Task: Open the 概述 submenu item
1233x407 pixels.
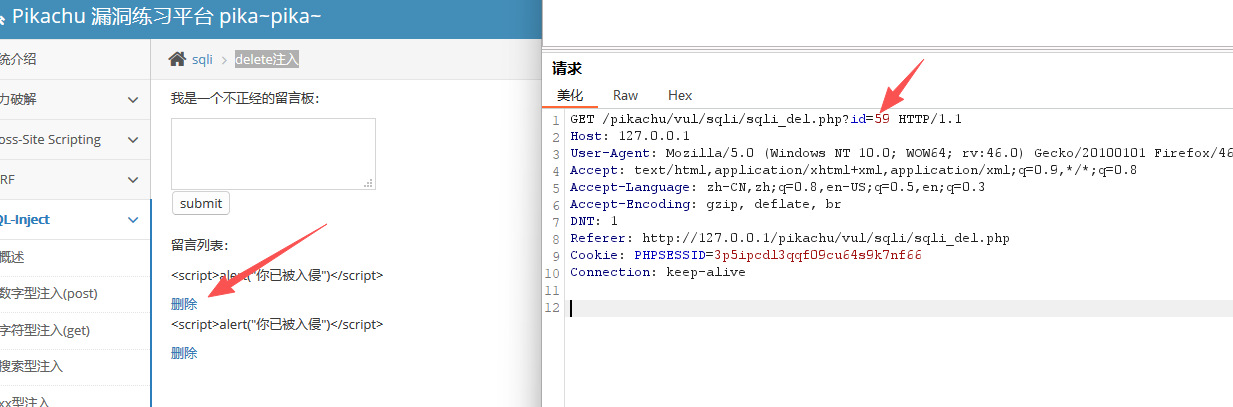Action: click(x=75, y=257)
